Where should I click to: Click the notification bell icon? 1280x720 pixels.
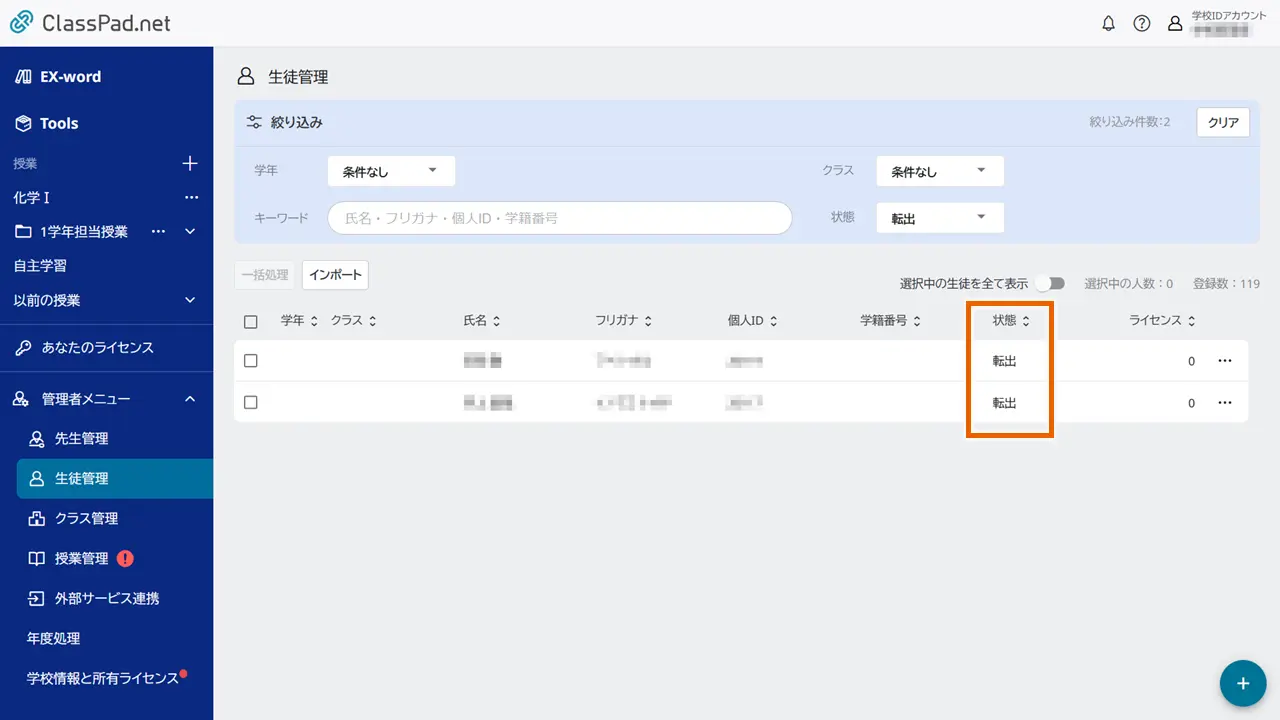(1108, 24)
